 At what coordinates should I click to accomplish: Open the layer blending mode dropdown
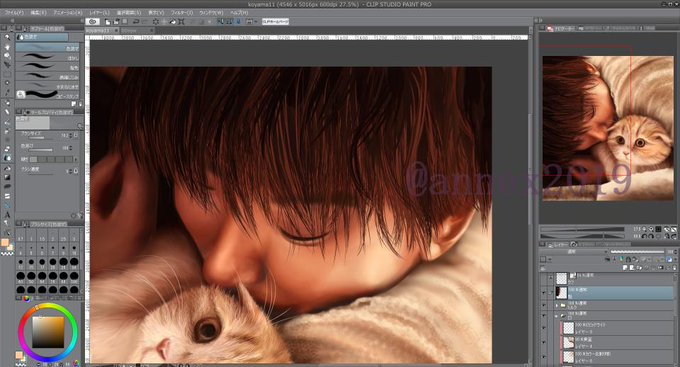(x=573, y=252)
